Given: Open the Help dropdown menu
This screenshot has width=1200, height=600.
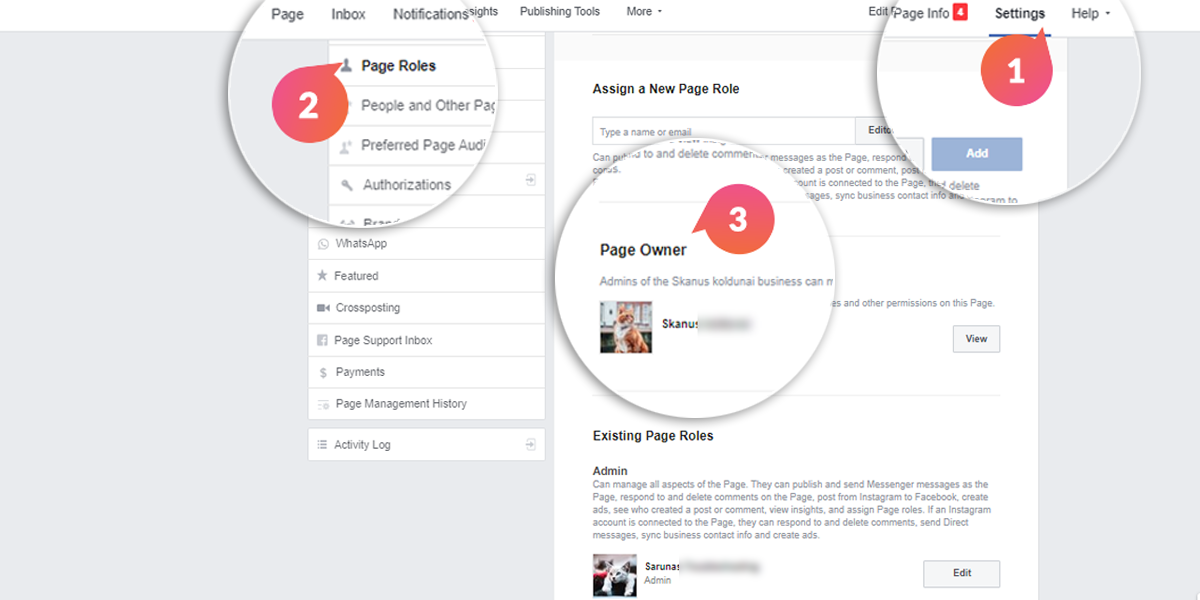Looking at the screenshot, I should (1090, 14).
